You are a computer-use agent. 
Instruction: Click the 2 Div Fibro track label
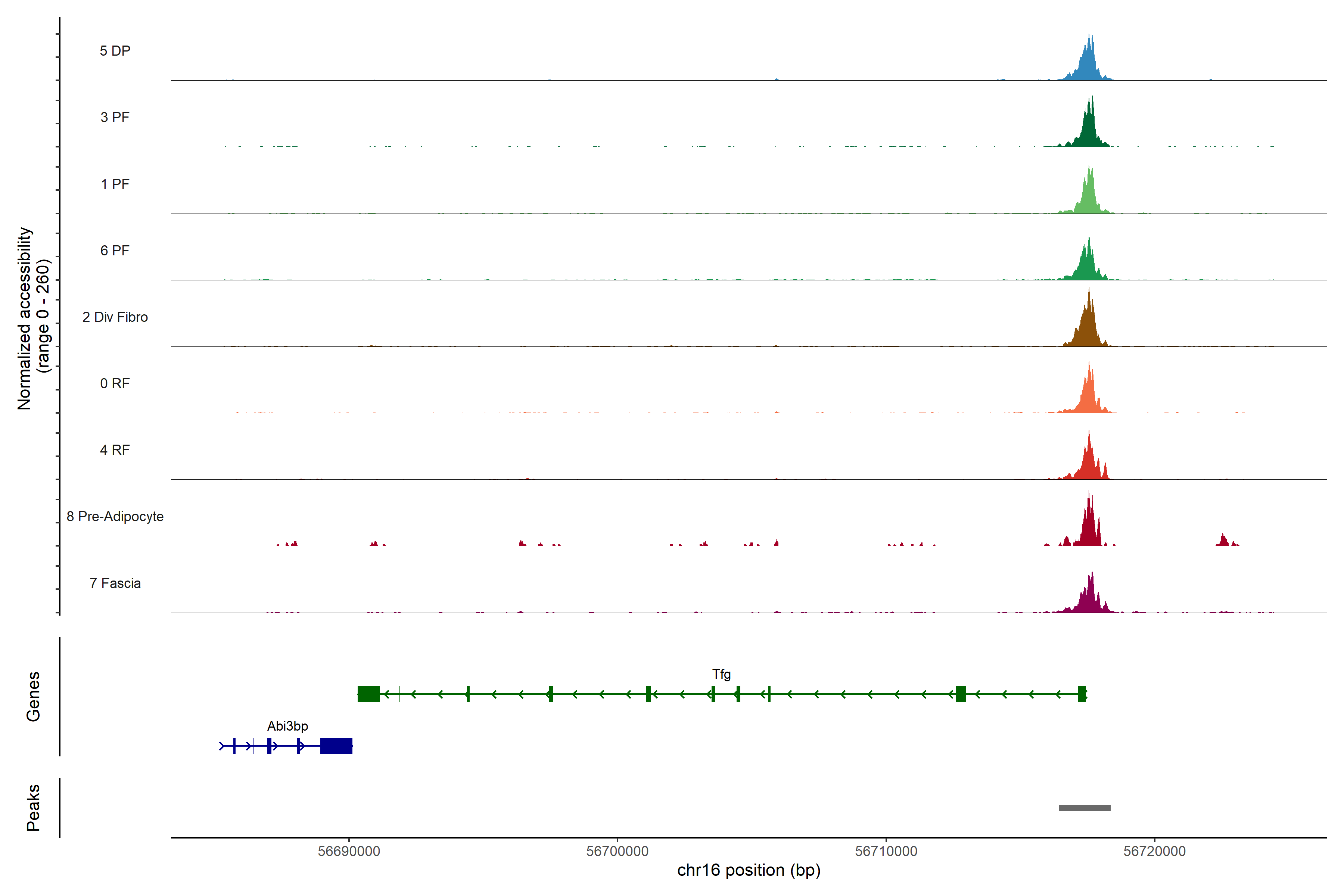click(115, 317)
